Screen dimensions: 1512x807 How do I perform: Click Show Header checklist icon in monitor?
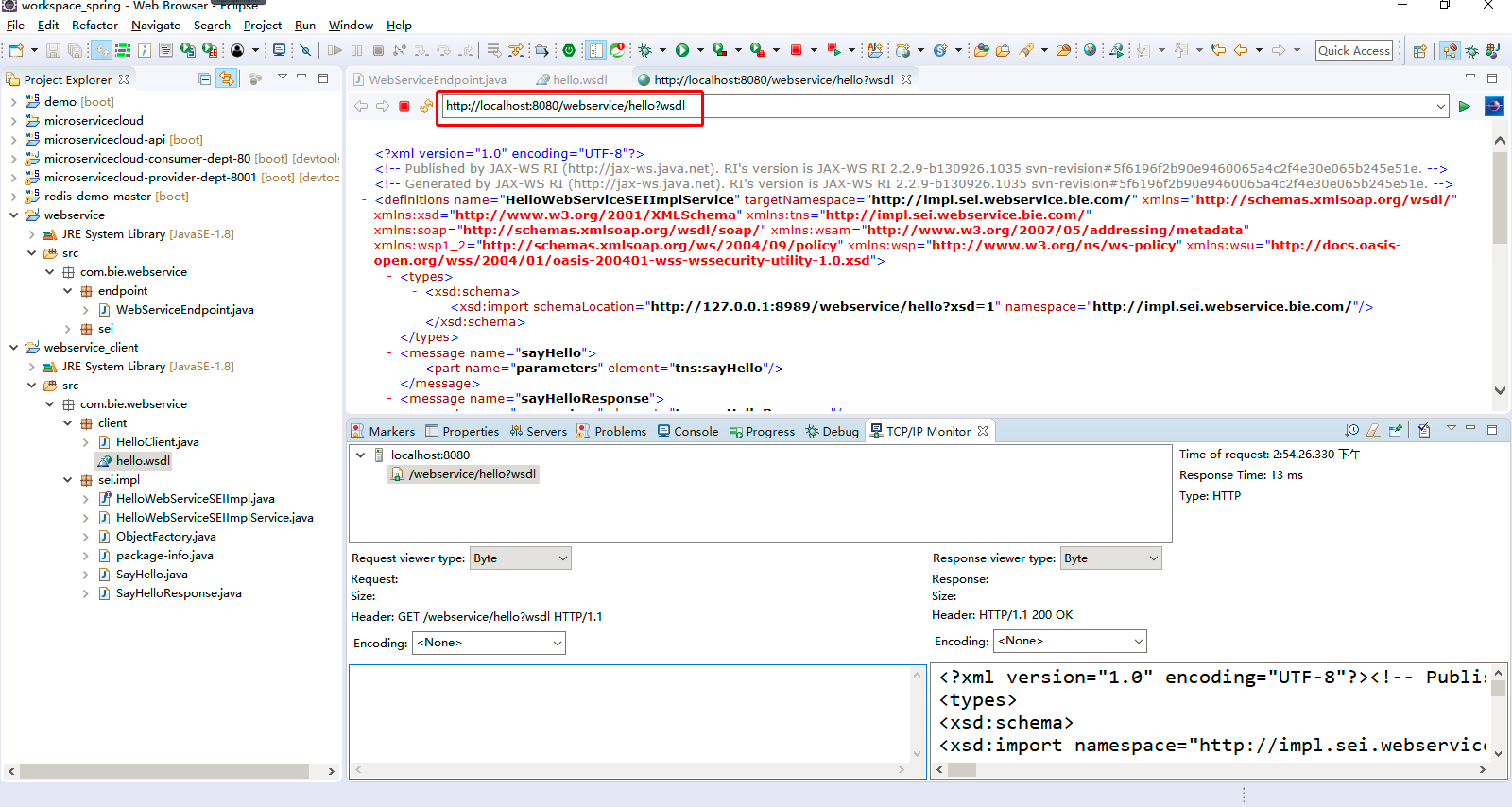pos(1424,431)
